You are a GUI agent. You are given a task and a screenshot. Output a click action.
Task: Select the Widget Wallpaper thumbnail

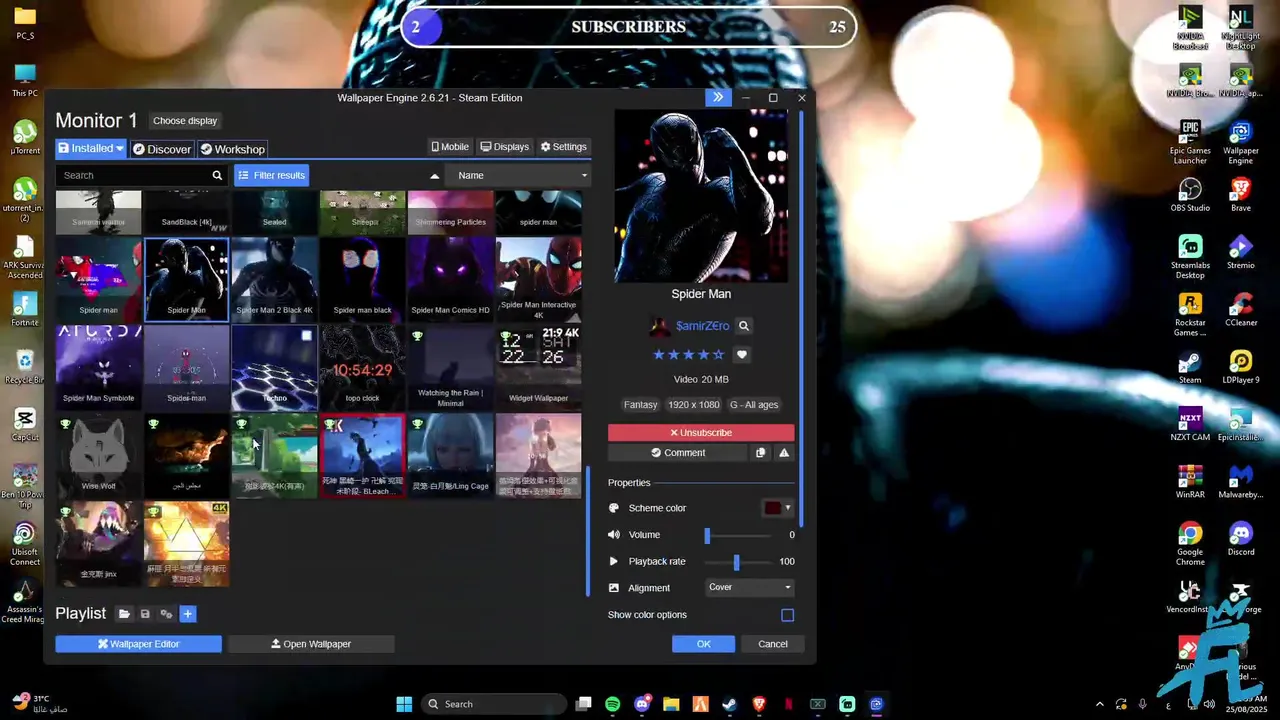(538, 366)
